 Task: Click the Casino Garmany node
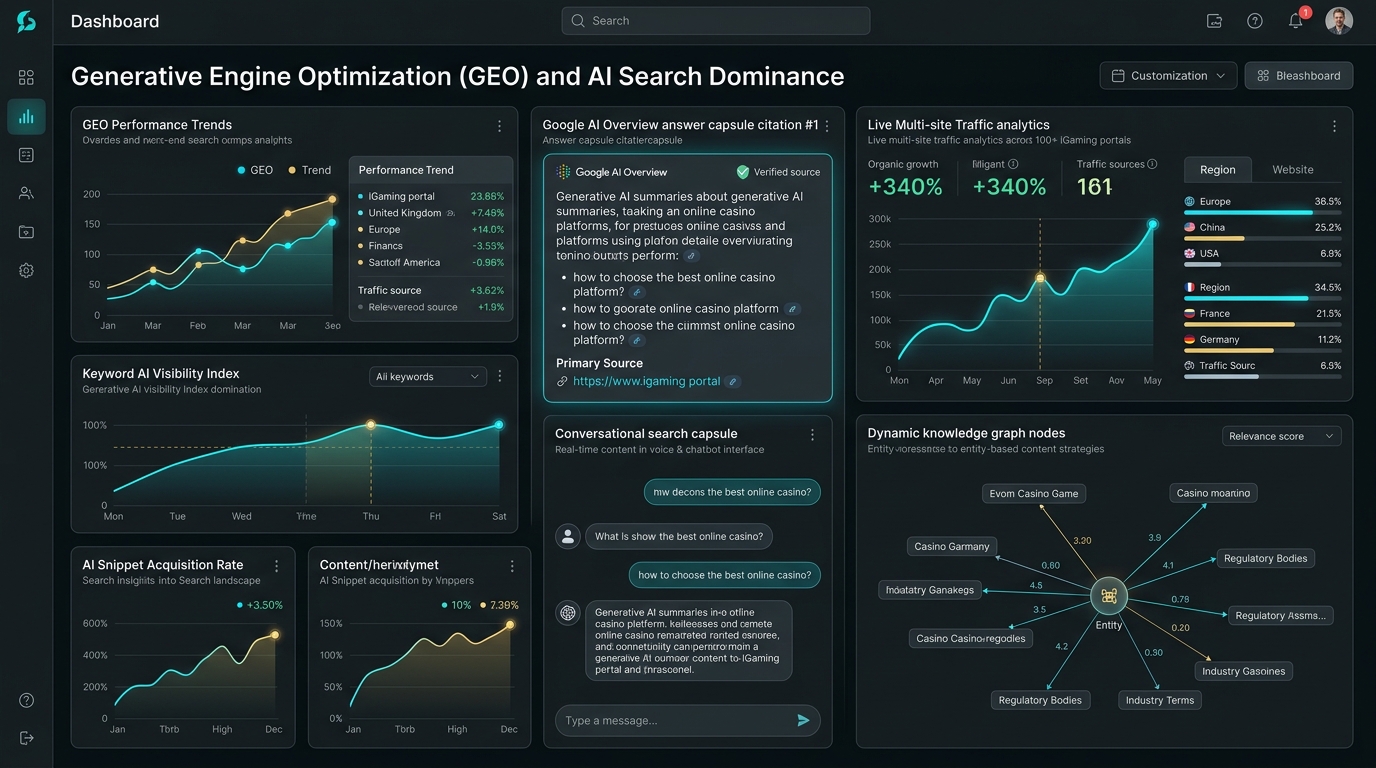(952, 546)
